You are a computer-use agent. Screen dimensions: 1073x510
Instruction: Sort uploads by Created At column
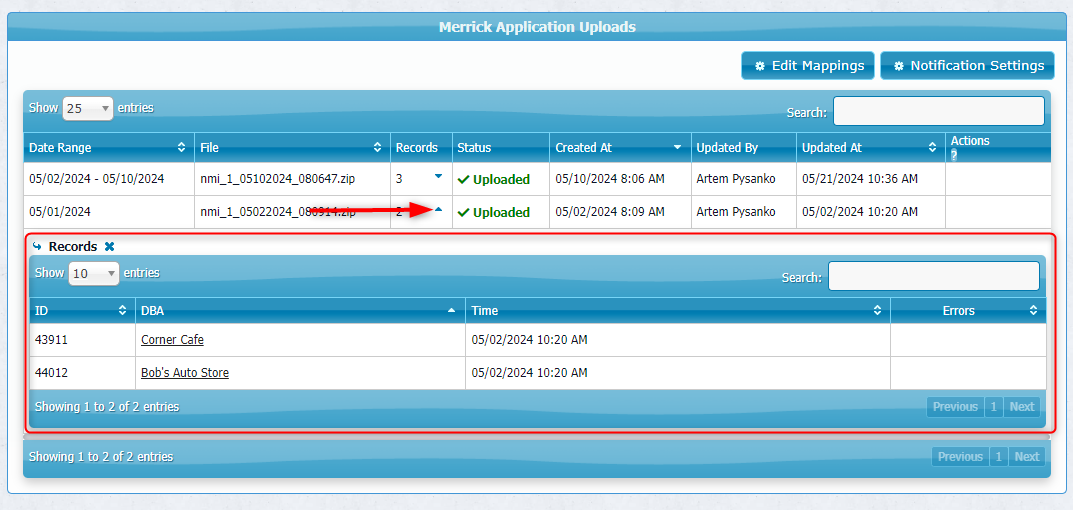[677, 148]
